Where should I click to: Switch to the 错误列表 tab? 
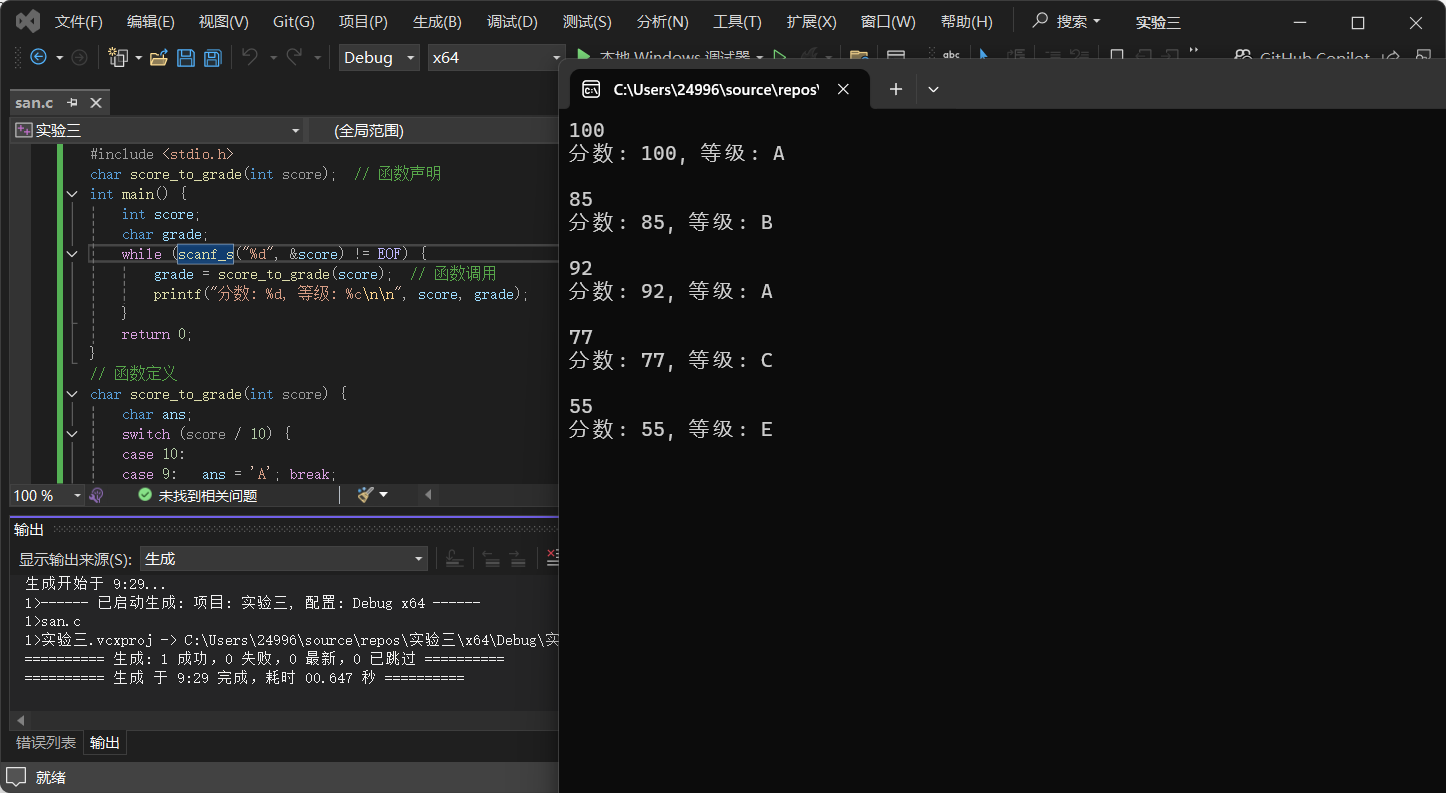[46, 742]
